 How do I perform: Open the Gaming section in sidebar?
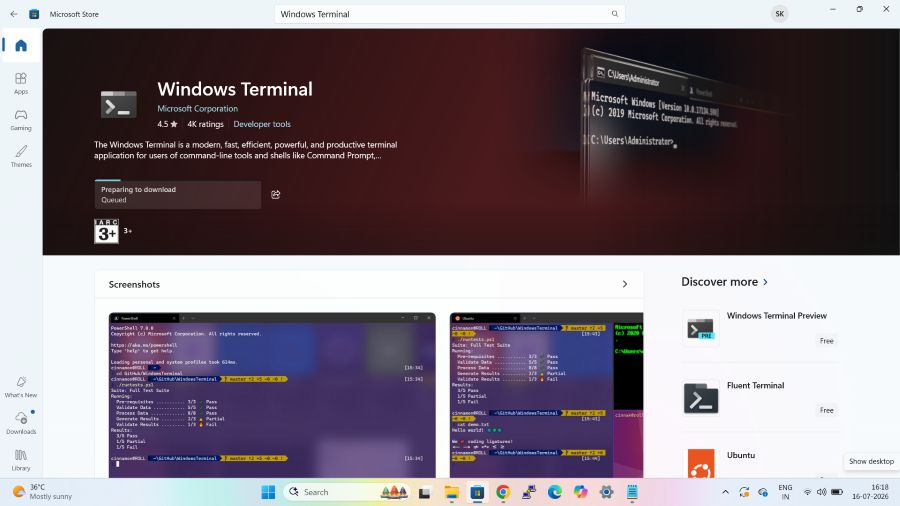[21, 120]
